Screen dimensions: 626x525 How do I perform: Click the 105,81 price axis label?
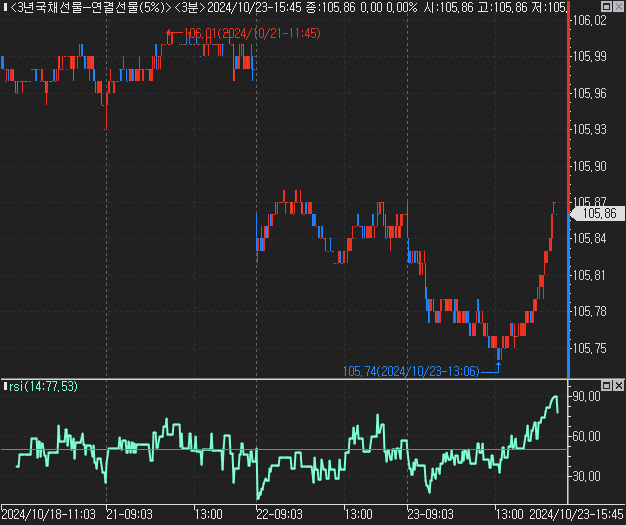click(x=589, y=275)
